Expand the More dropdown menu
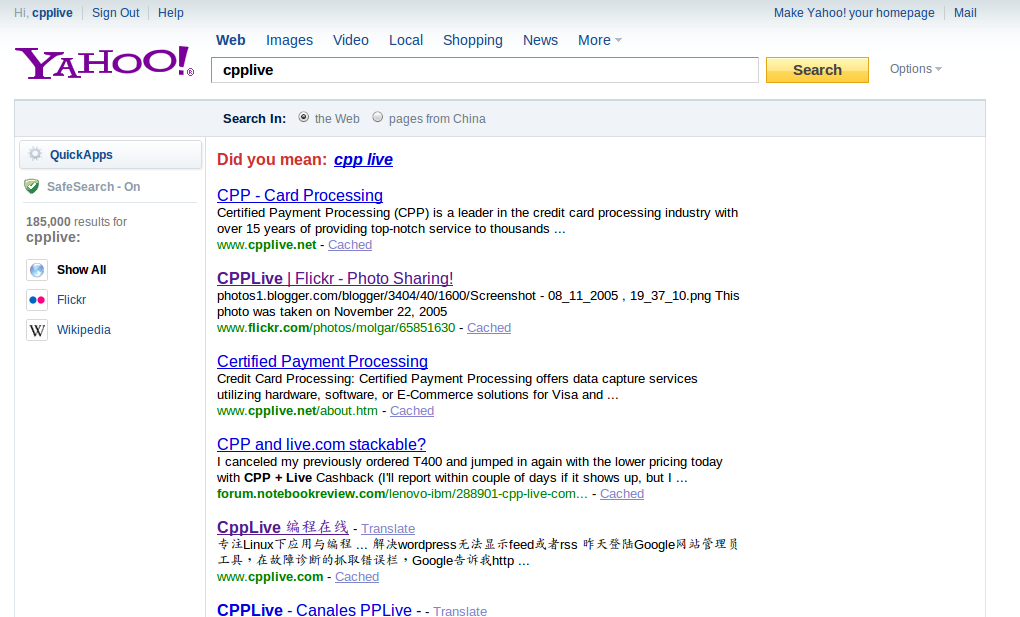1020x617 pixels. 600,40
